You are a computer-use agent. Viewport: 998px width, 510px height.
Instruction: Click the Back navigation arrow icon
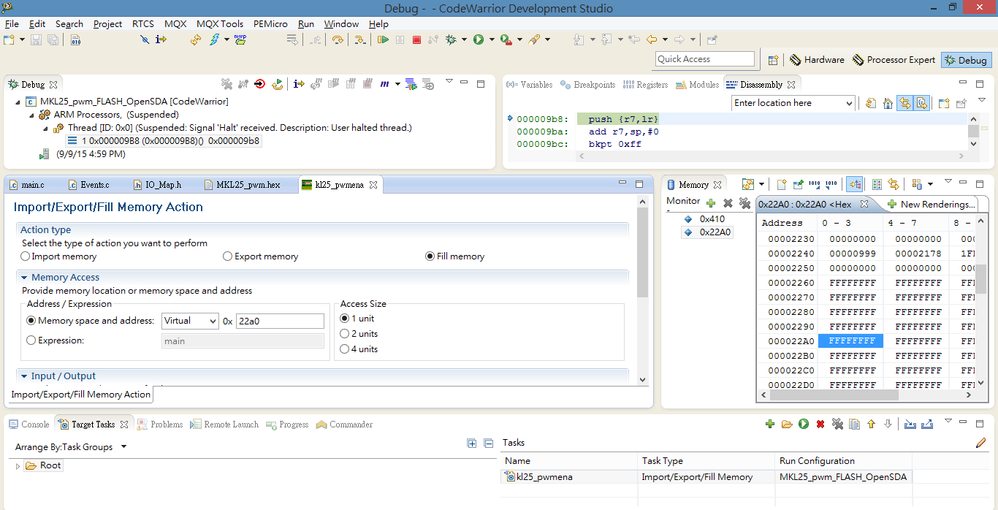pyautogui.click(x=652, y=39)
